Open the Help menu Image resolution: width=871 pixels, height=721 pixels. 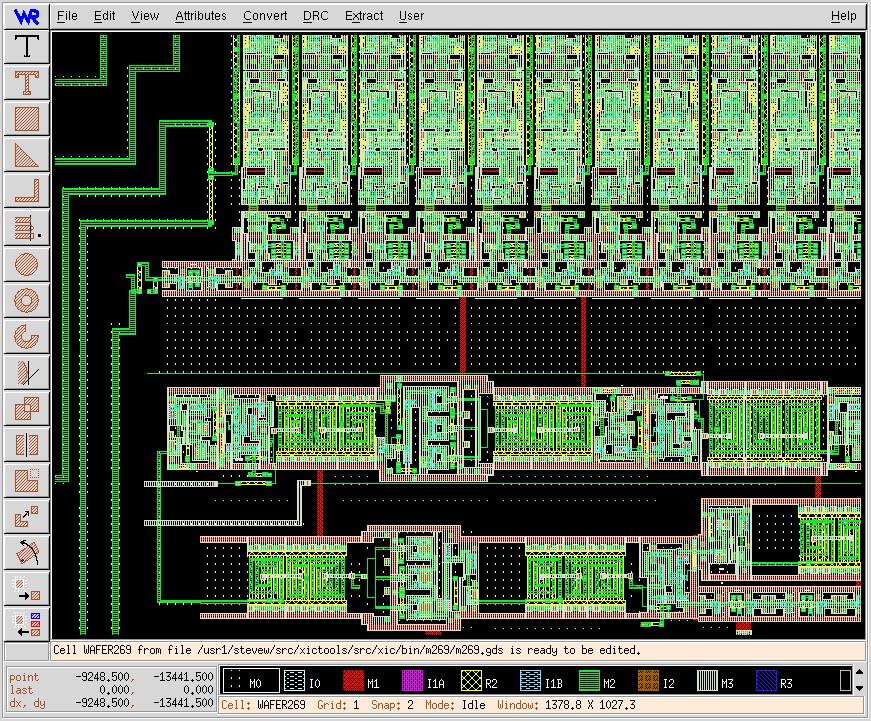tap(843, 16)
